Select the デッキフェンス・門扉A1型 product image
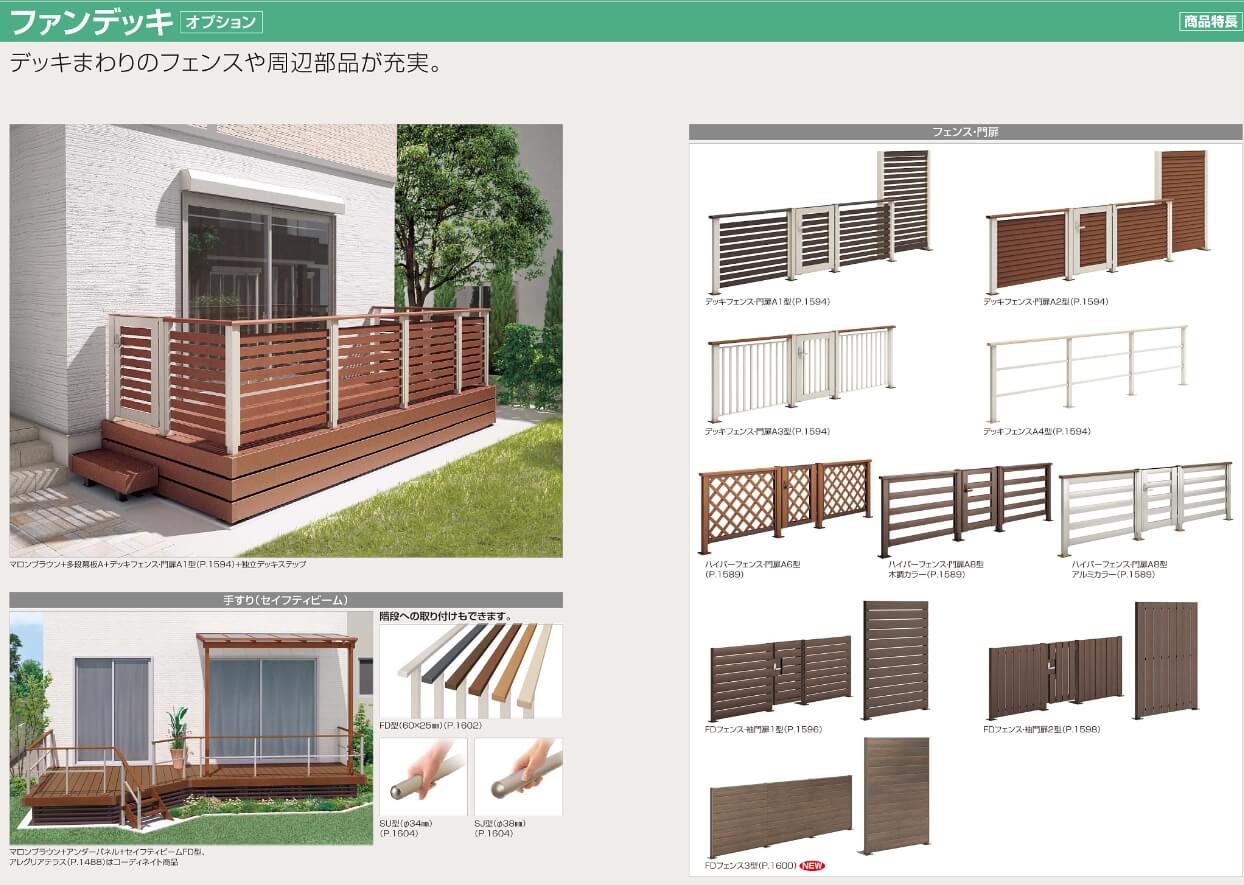This screenshot has height=885, width=1244. [820, 220]
